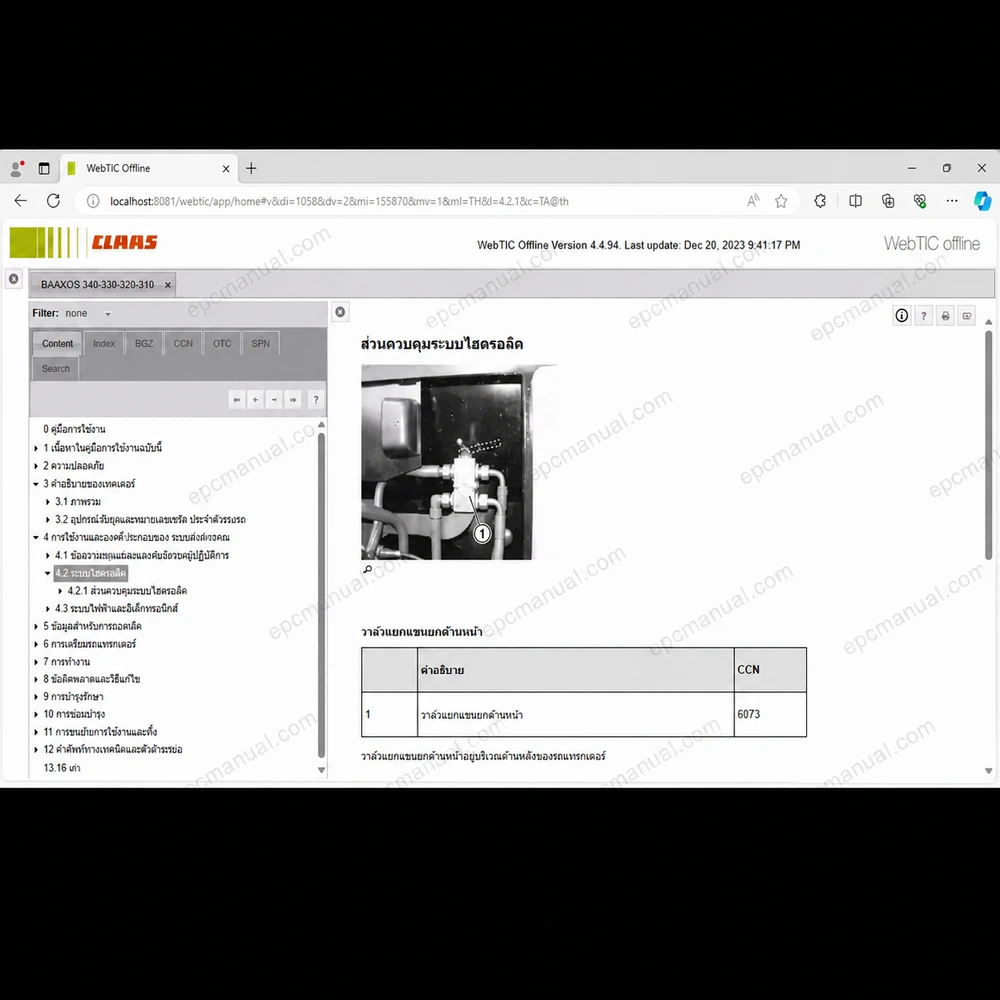Bookmark page with the star icon
Screen dimensions: 1000x1000
click(x=781, y=202)
